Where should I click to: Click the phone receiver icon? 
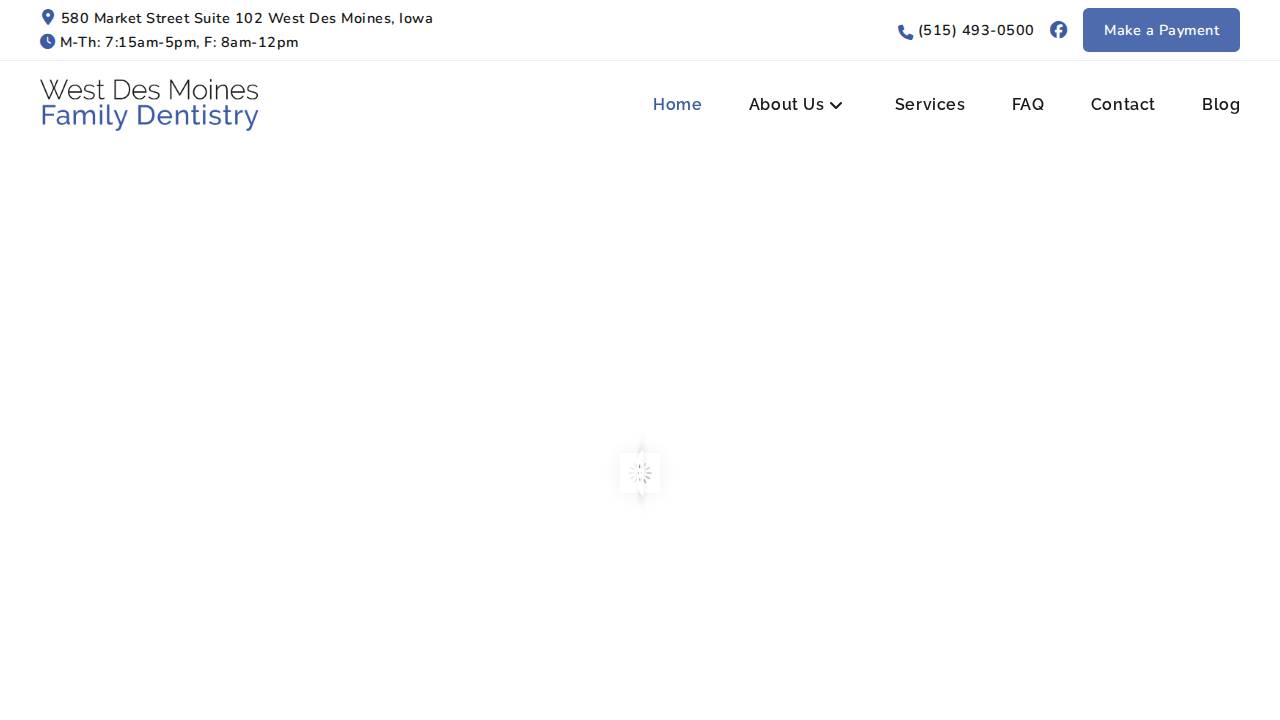coord(904,31)
